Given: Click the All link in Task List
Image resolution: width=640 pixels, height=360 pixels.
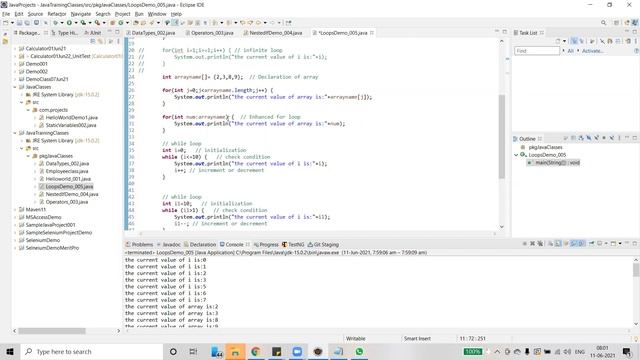Looking at the screenshot, I should [x=570, y=51].
